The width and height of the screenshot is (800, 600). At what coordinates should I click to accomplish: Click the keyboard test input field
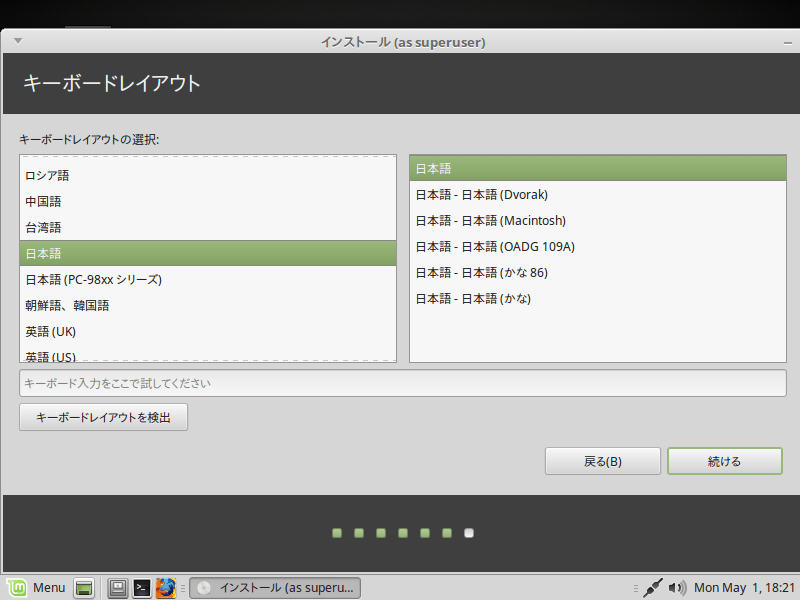[x=403, y=383]
